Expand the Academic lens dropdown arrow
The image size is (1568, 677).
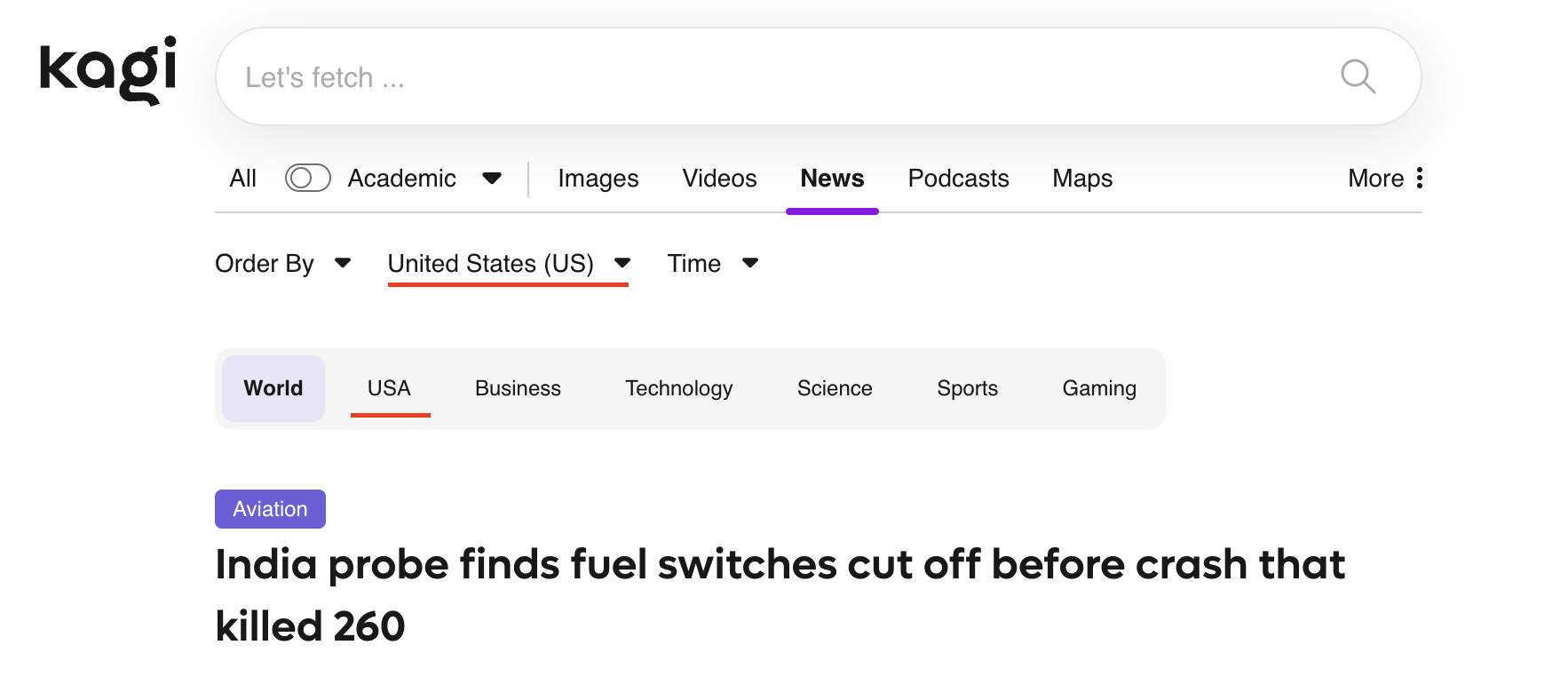(x=492, y=178)
